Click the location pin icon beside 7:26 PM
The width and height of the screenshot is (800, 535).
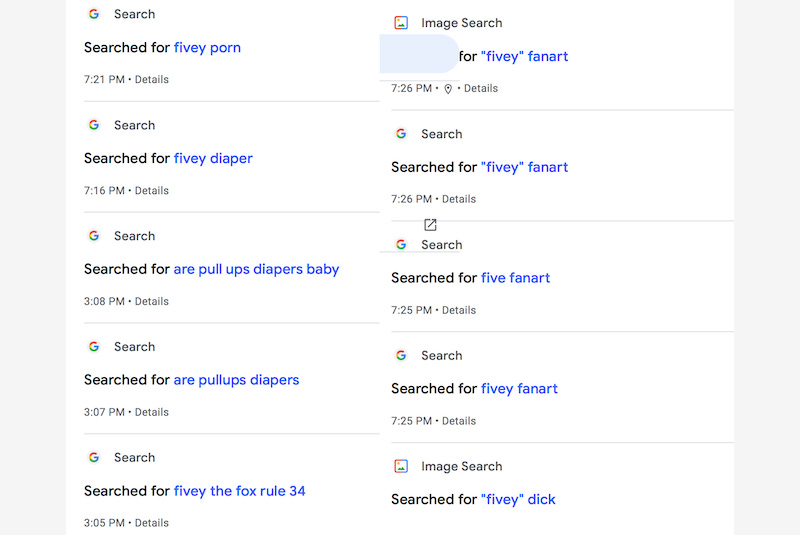448,89
